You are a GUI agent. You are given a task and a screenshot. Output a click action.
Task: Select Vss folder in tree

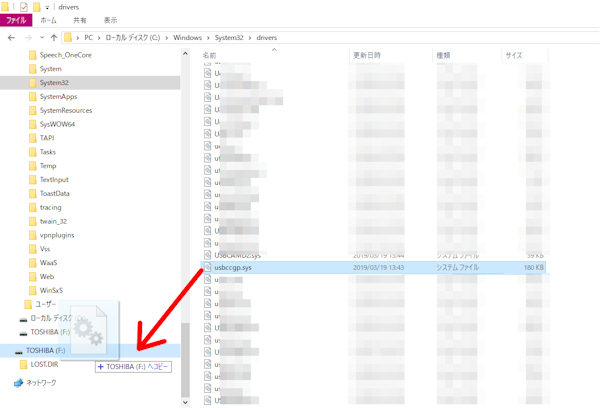coord(45,249)
